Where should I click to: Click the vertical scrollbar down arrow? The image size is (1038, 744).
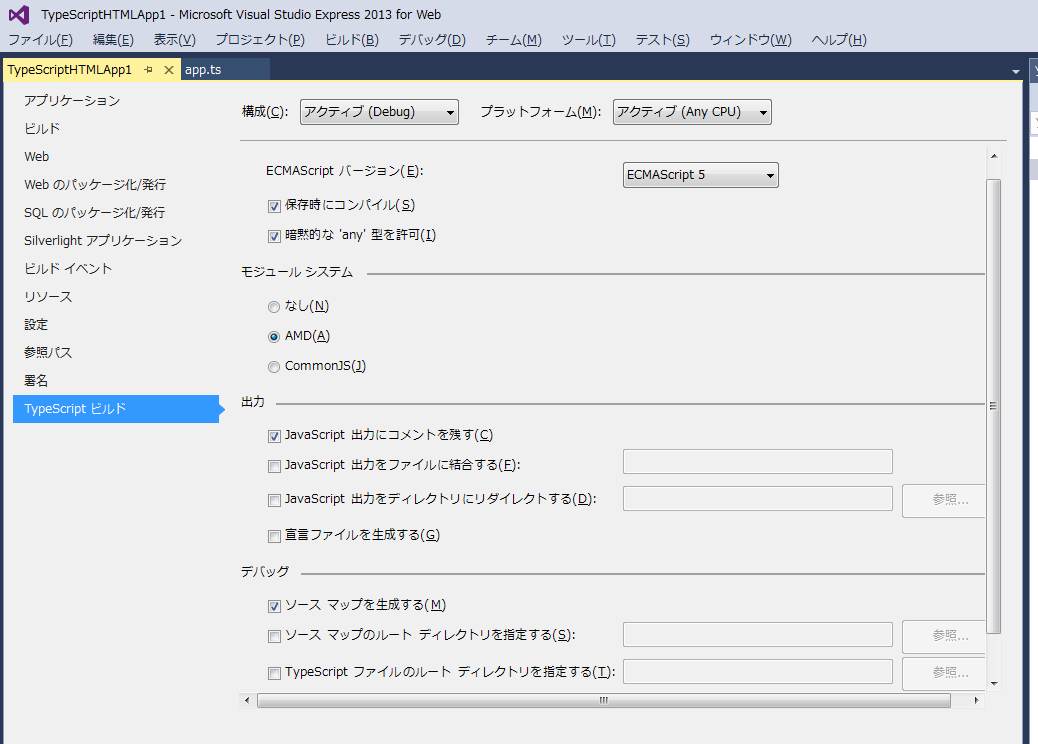pyautogui.click(x=994, y=684)
